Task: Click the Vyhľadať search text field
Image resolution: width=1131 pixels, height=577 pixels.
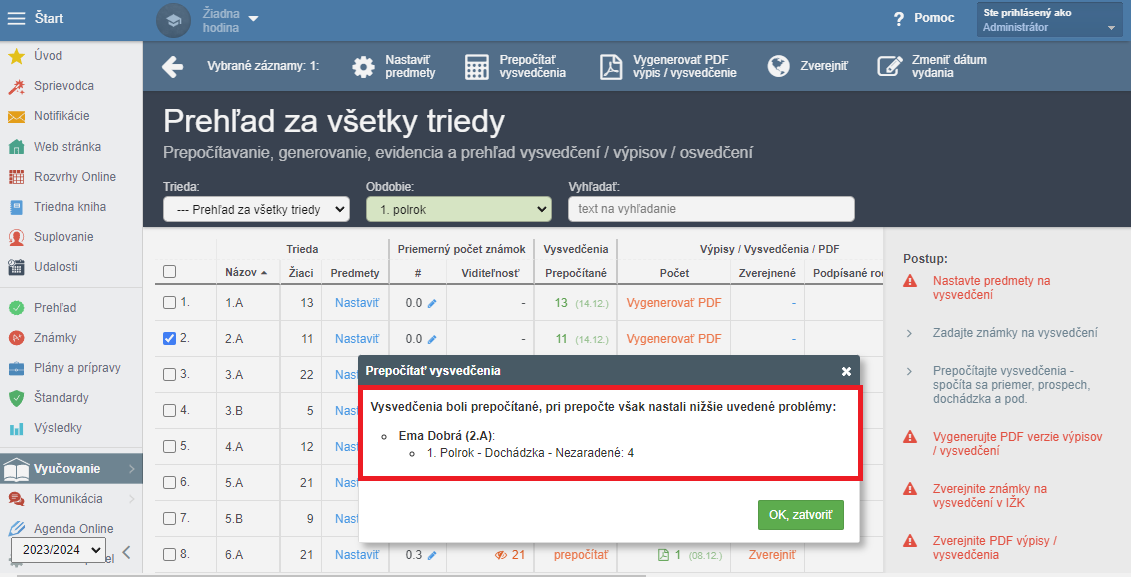Action: tap(711, 209)
